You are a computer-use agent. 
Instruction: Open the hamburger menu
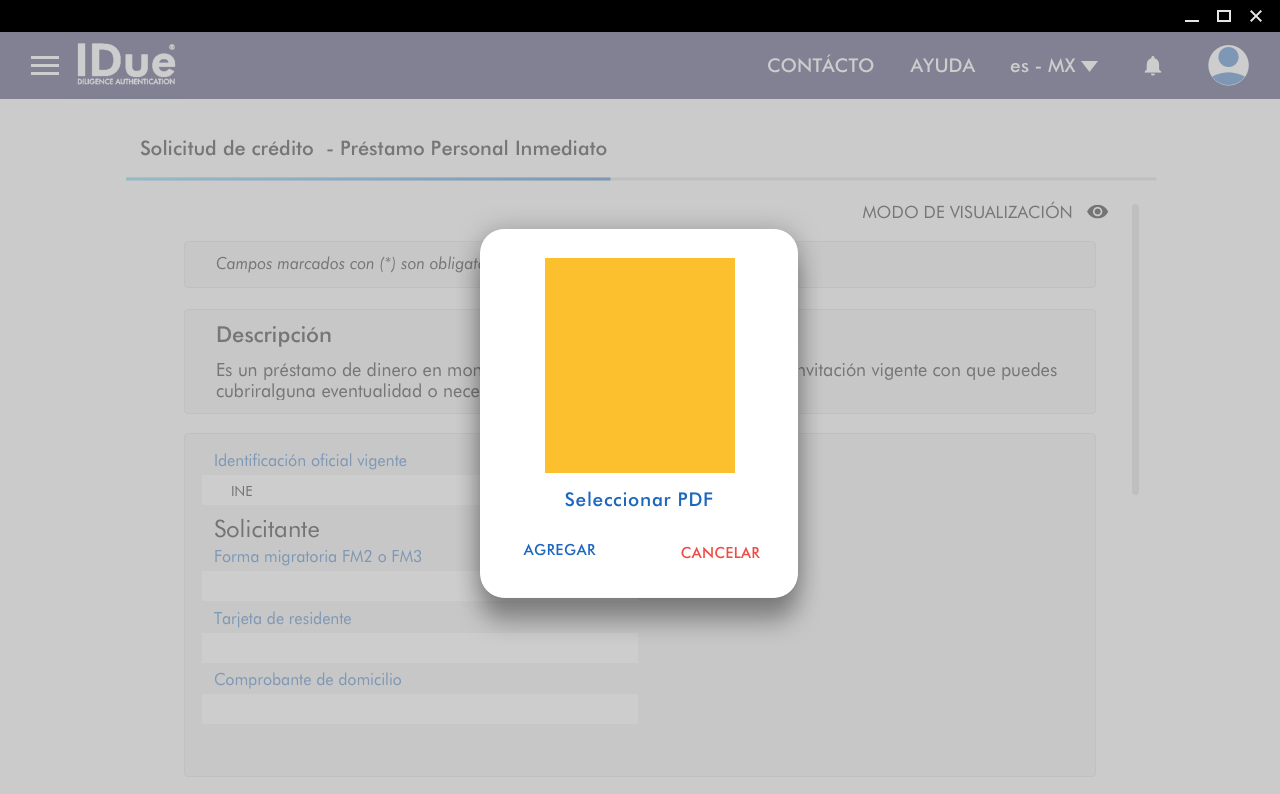[x=45, y=66]
